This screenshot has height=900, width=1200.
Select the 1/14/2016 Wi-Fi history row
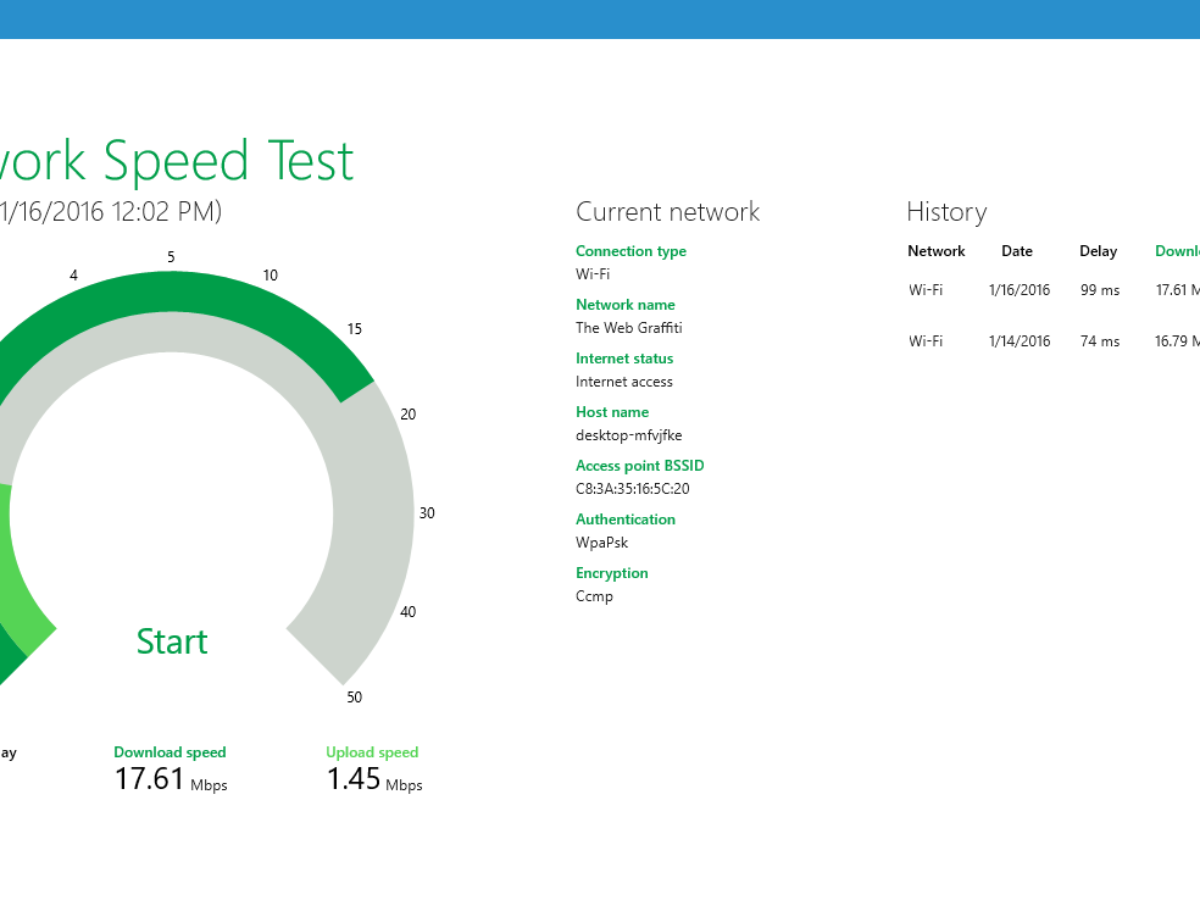point(1050,341)
